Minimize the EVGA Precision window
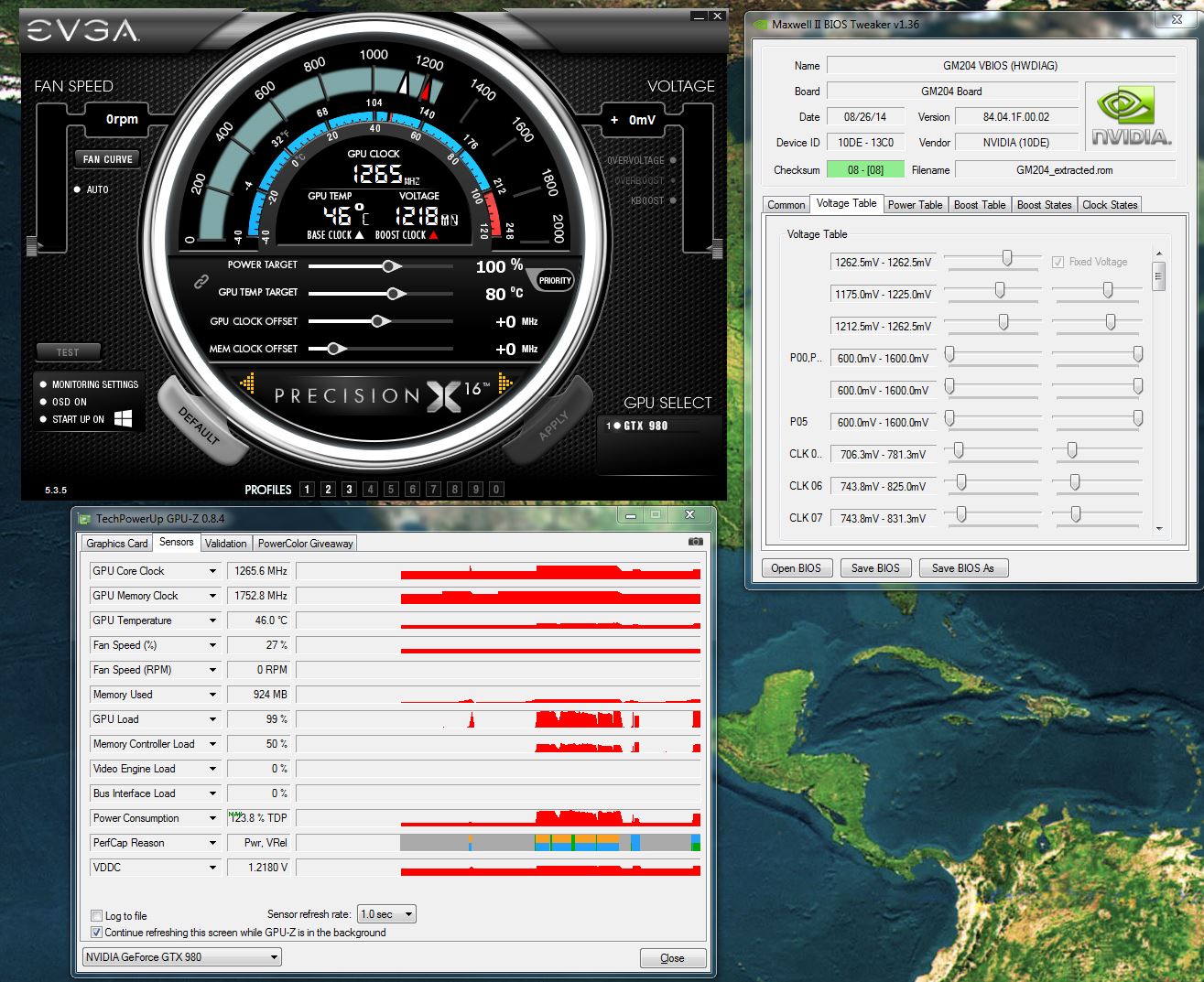The width and height of the screenshot is (1204, 982). 700,16
